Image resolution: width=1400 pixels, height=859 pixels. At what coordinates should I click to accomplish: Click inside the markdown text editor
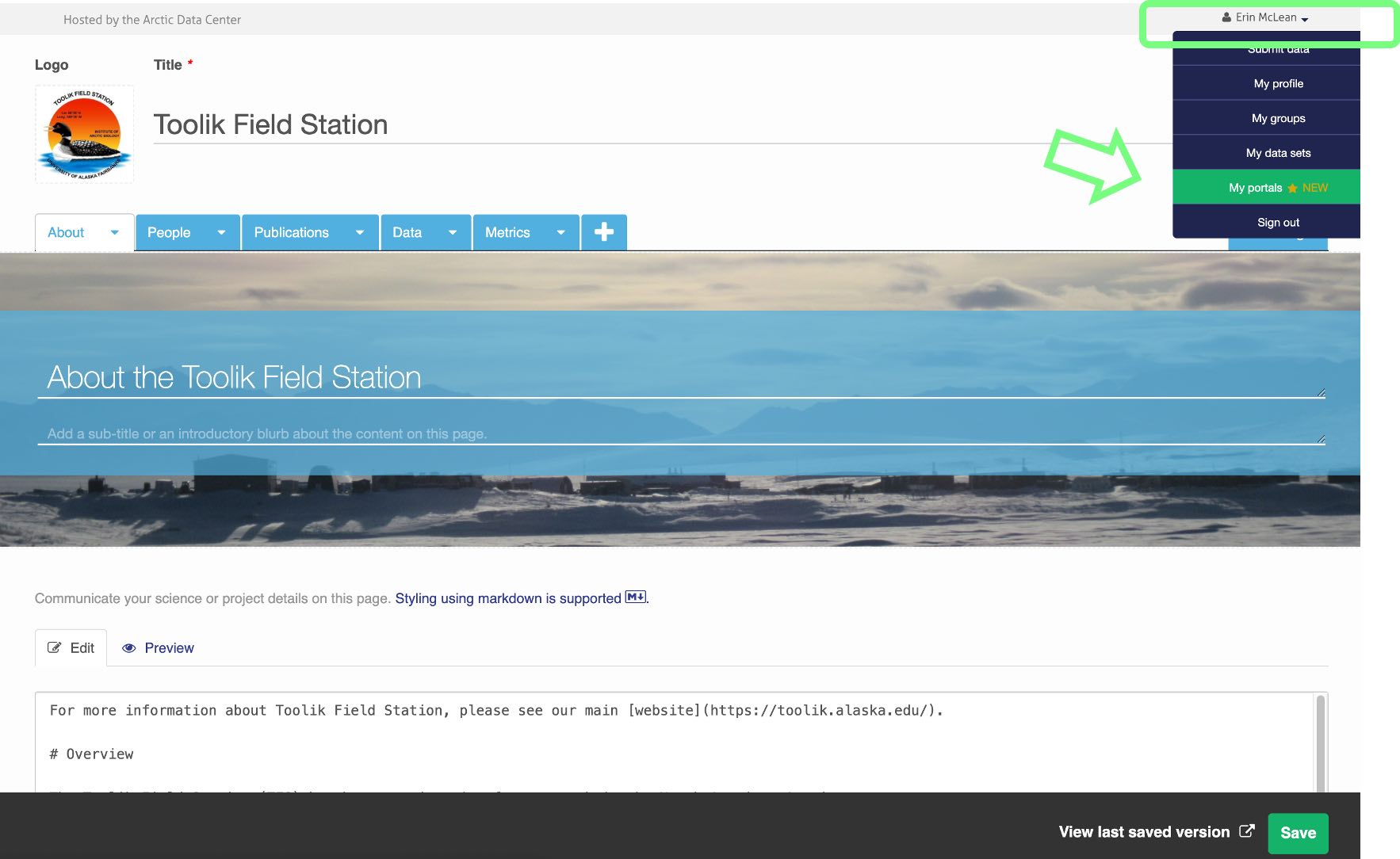click(x=675, y=743)
